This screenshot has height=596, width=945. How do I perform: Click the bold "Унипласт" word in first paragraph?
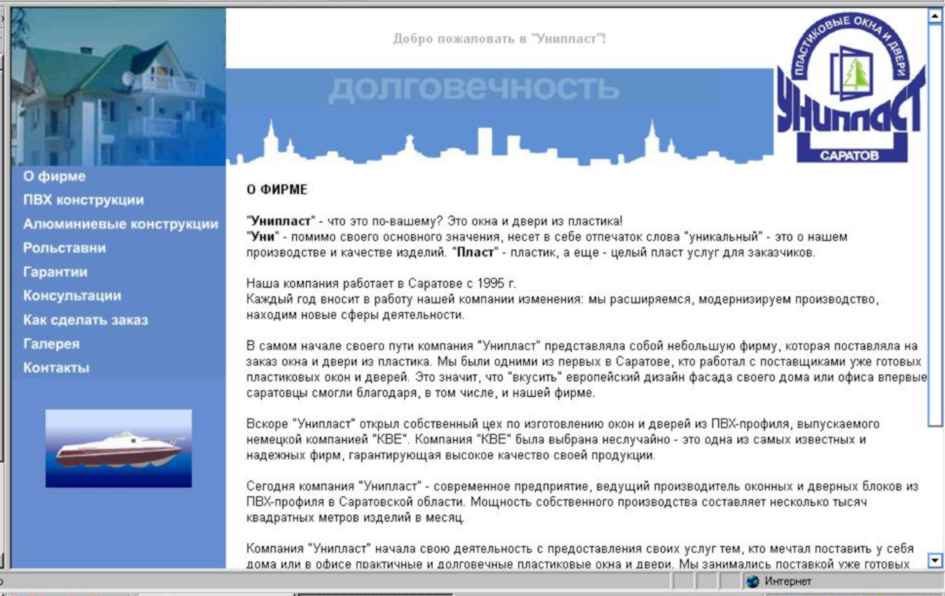click(x=282, y=221)
